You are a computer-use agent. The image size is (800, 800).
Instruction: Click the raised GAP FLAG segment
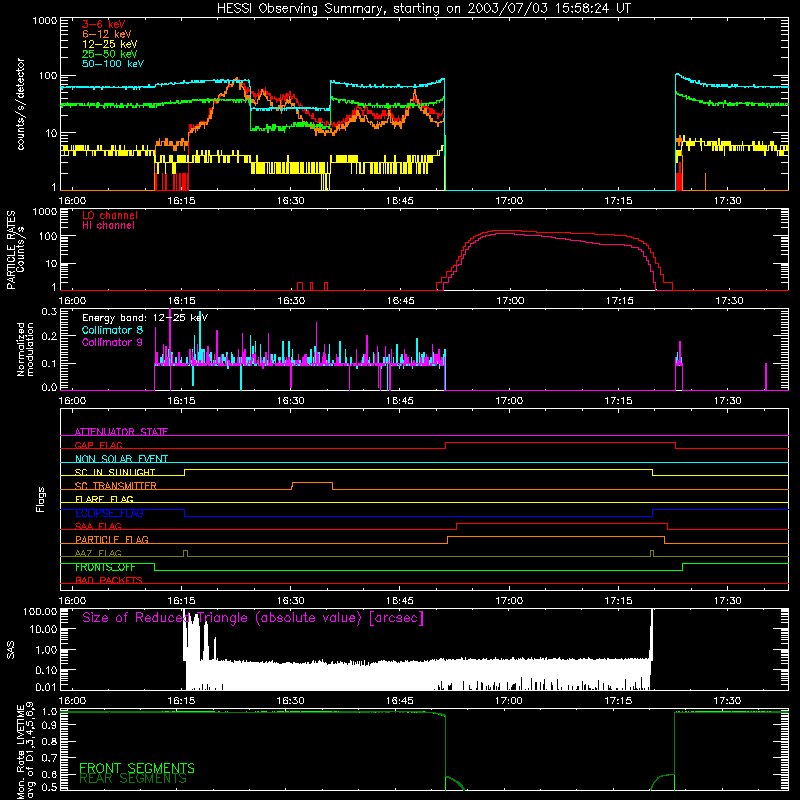pyautogui.click(x=560, y=443)
